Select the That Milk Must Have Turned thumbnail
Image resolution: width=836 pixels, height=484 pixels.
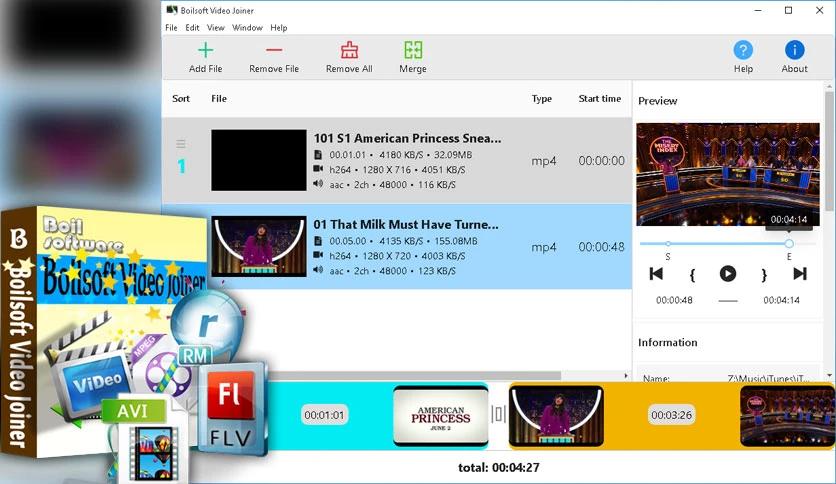[x=259, y=246]
